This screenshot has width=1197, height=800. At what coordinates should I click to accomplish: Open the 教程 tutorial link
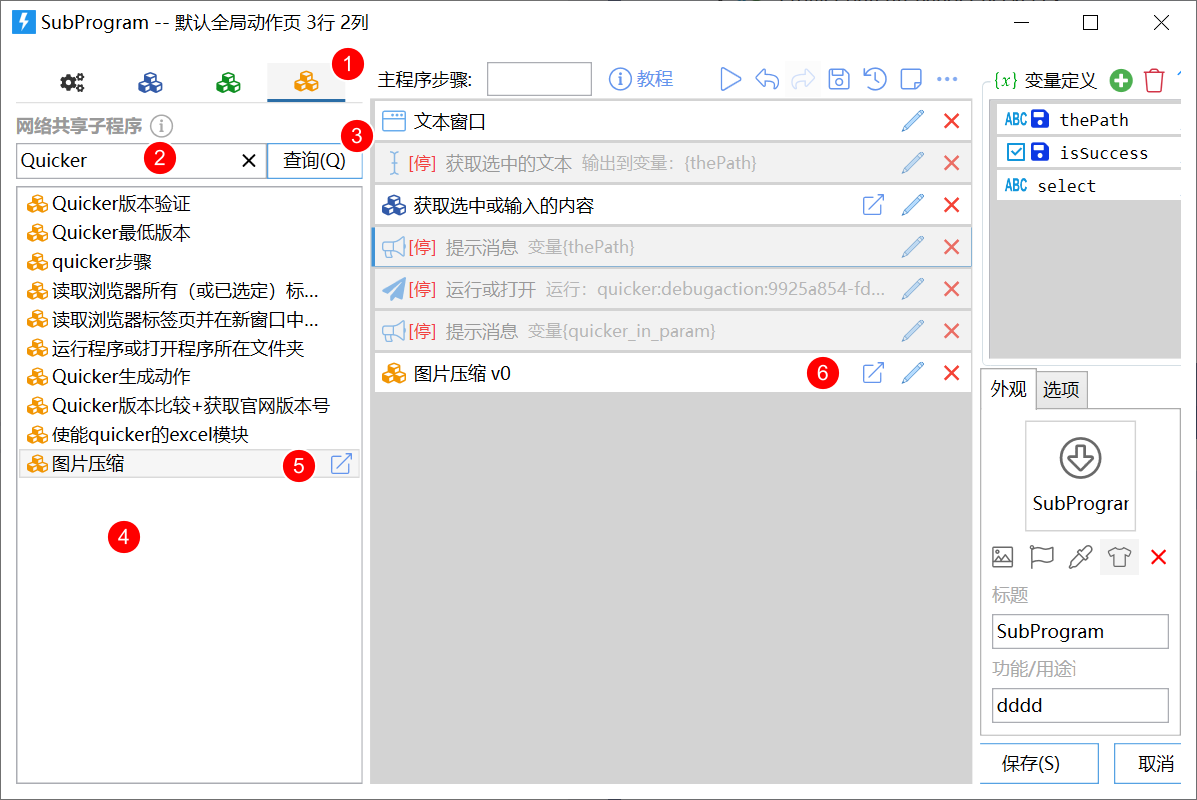pyautogui.click(x=641, y=79)
